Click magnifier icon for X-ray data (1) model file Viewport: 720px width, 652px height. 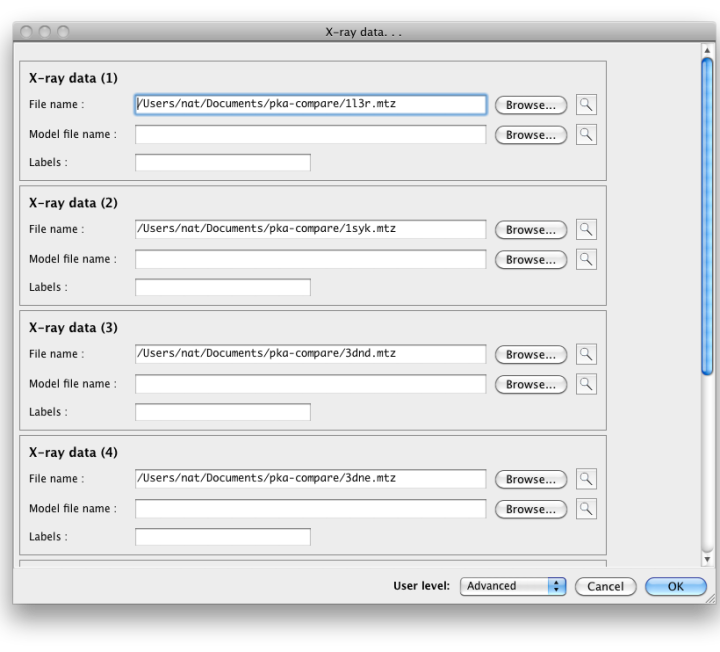pyautogui.click(x=586, y=135)
